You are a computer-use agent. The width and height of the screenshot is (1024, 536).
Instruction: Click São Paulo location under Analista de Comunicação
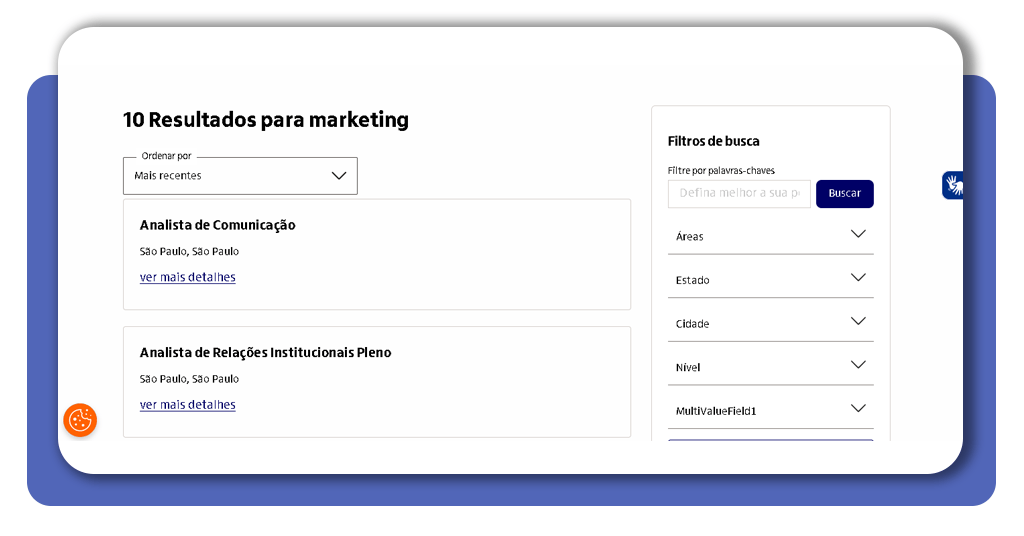[189, 251]
